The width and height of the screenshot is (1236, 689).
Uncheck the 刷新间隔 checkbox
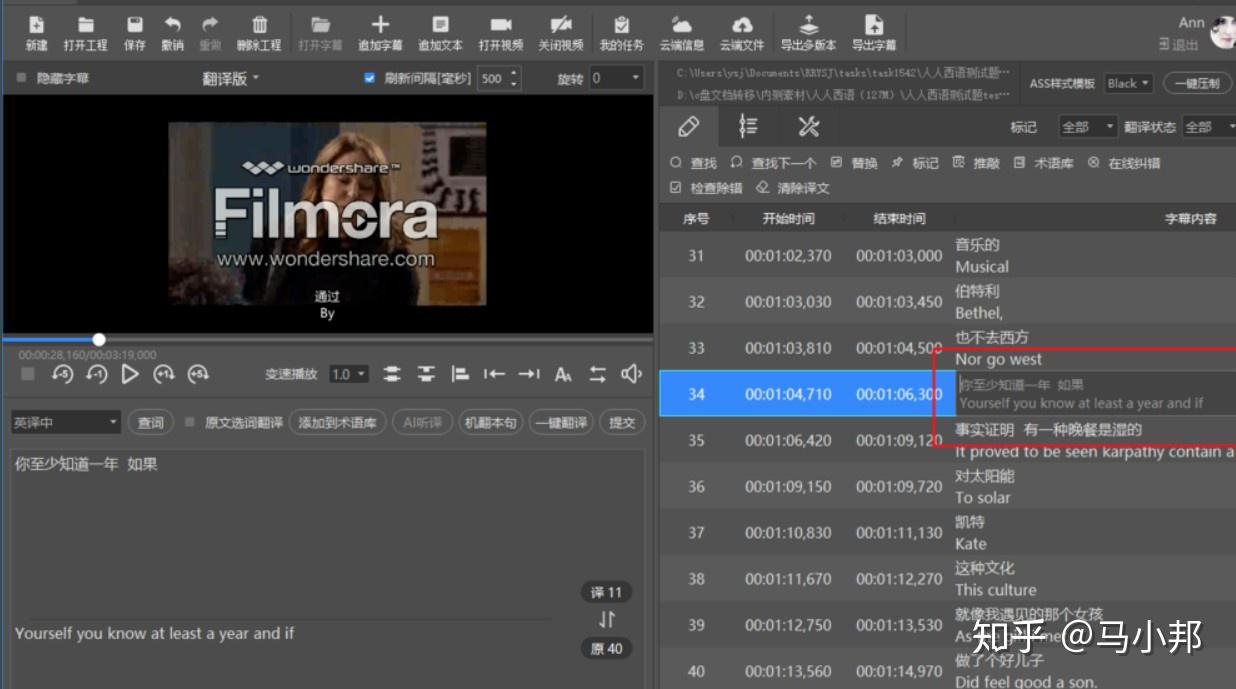click(x=370, y=78)
